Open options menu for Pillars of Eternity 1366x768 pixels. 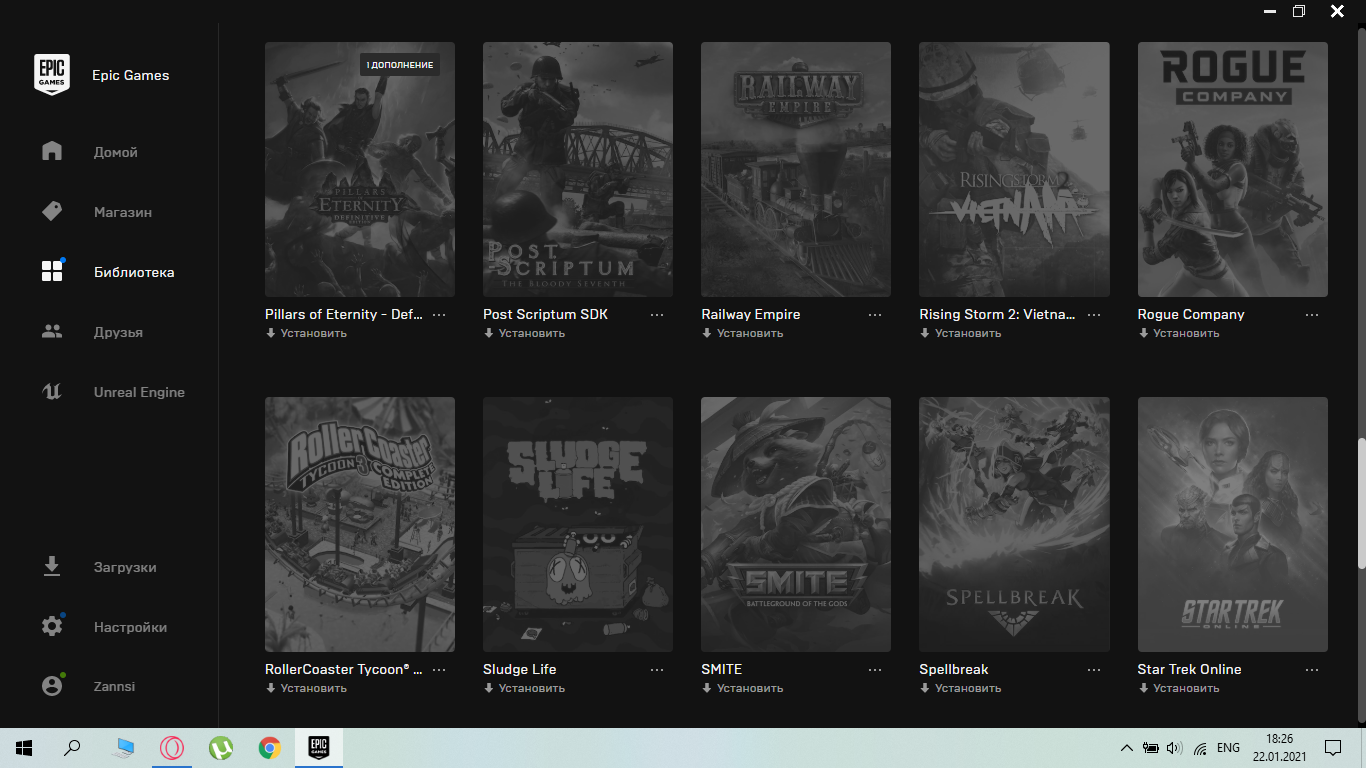coord(439,314)
